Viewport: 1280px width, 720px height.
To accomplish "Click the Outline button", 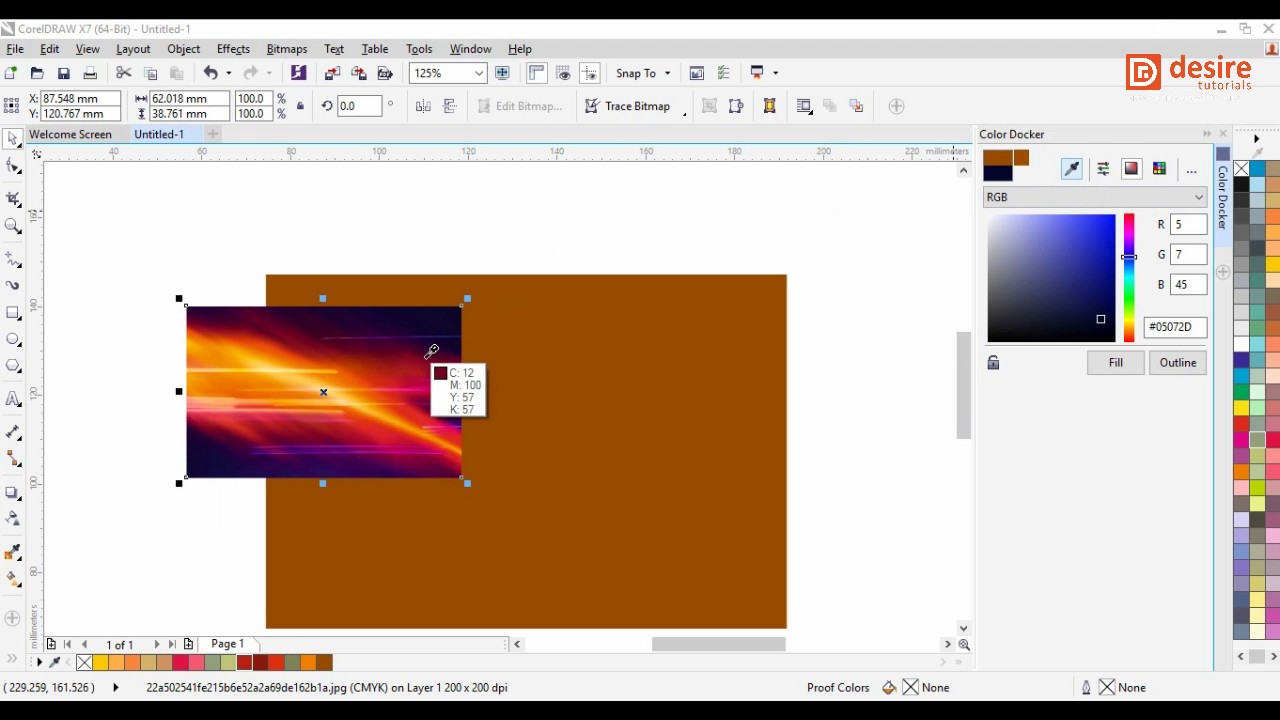I will click(1178, 363).
